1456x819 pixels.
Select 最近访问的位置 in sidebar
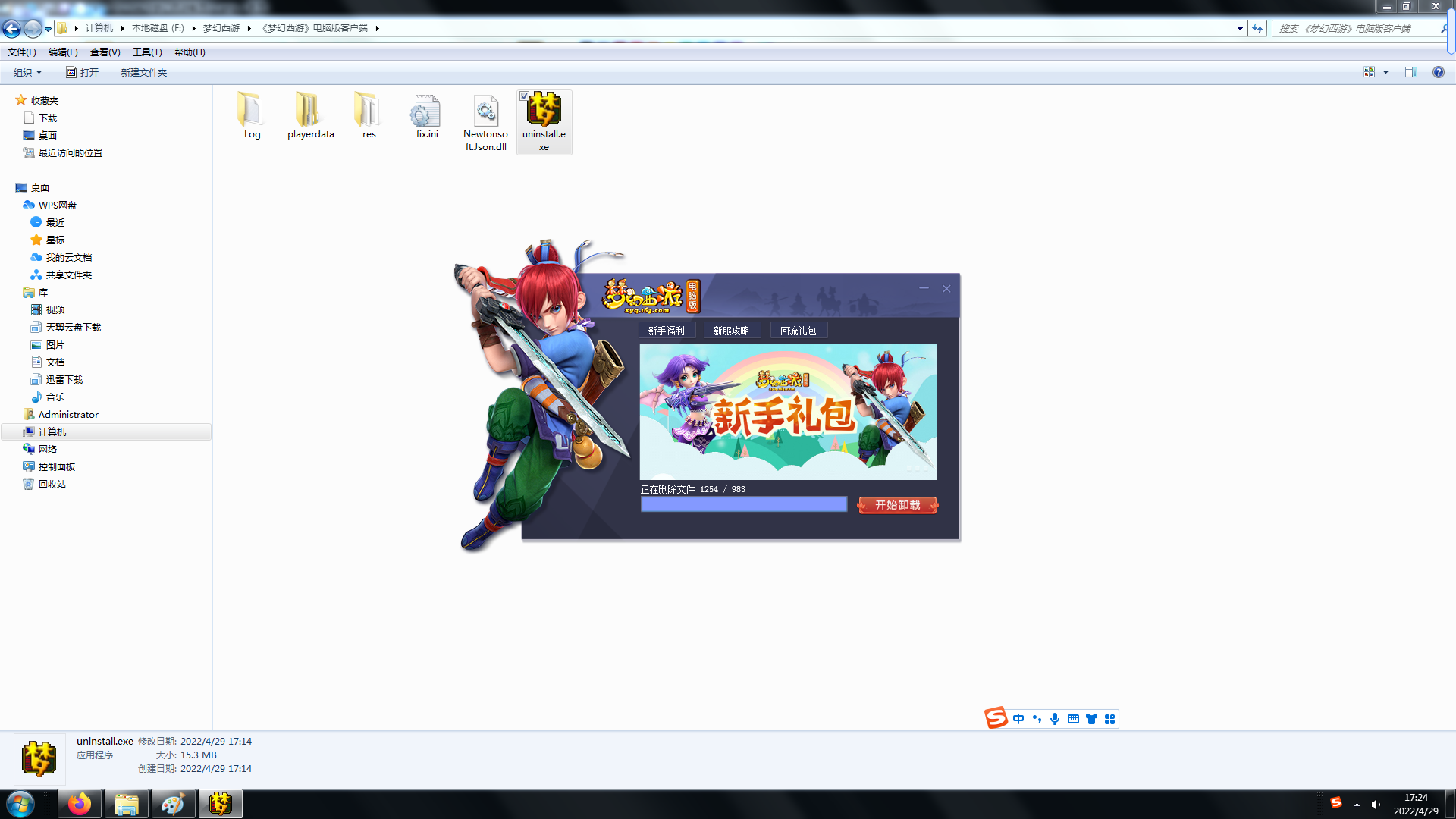(71, 153)
